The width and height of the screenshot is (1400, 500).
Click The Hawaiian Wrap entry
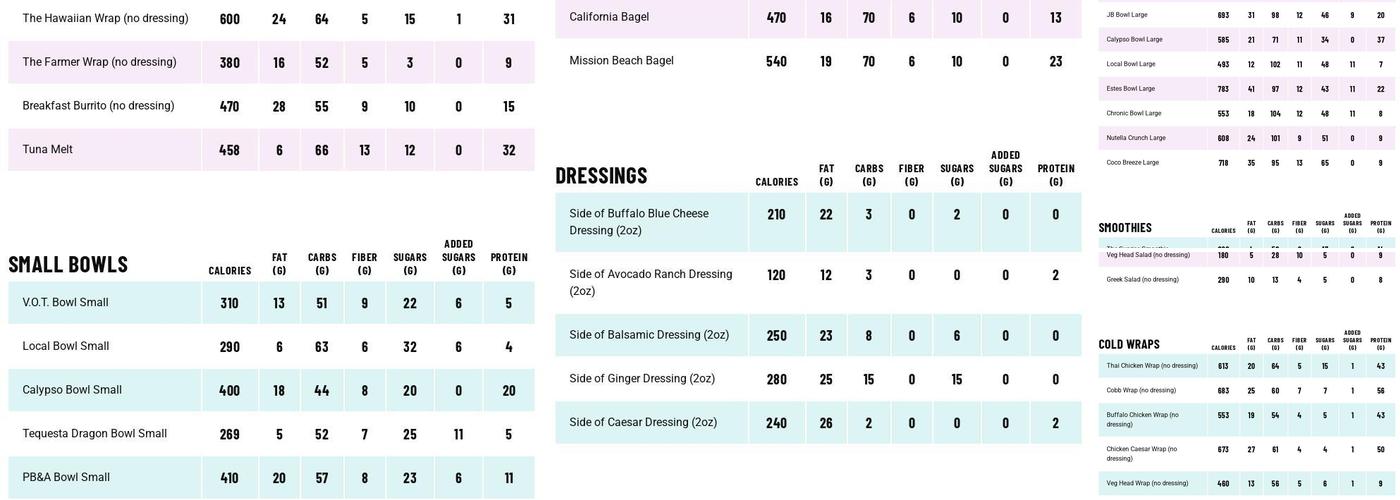(105, 19)
